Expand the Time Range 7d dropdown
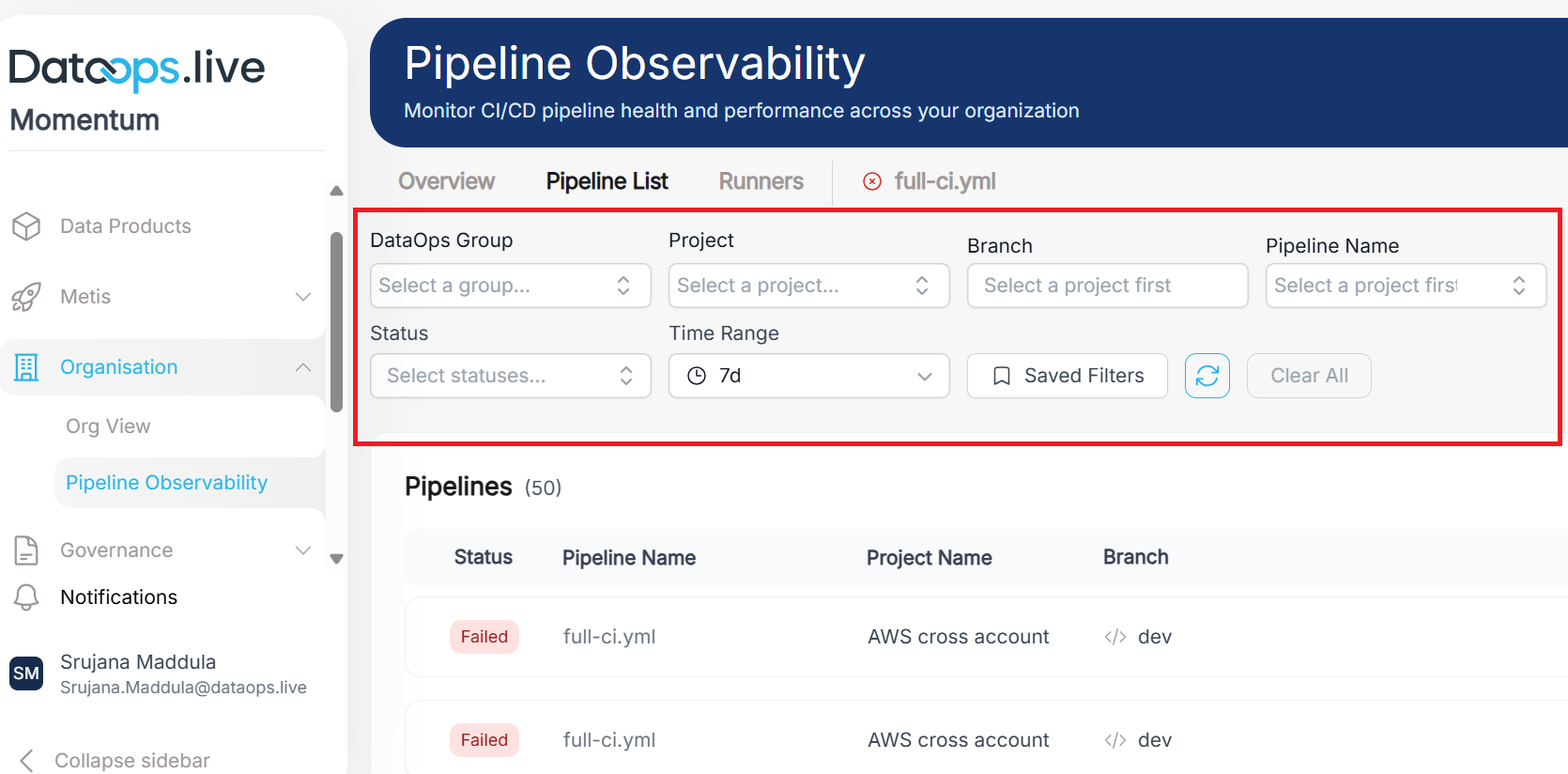The width and height of the screenshot is (1568, 774). [x=808, y=376]
